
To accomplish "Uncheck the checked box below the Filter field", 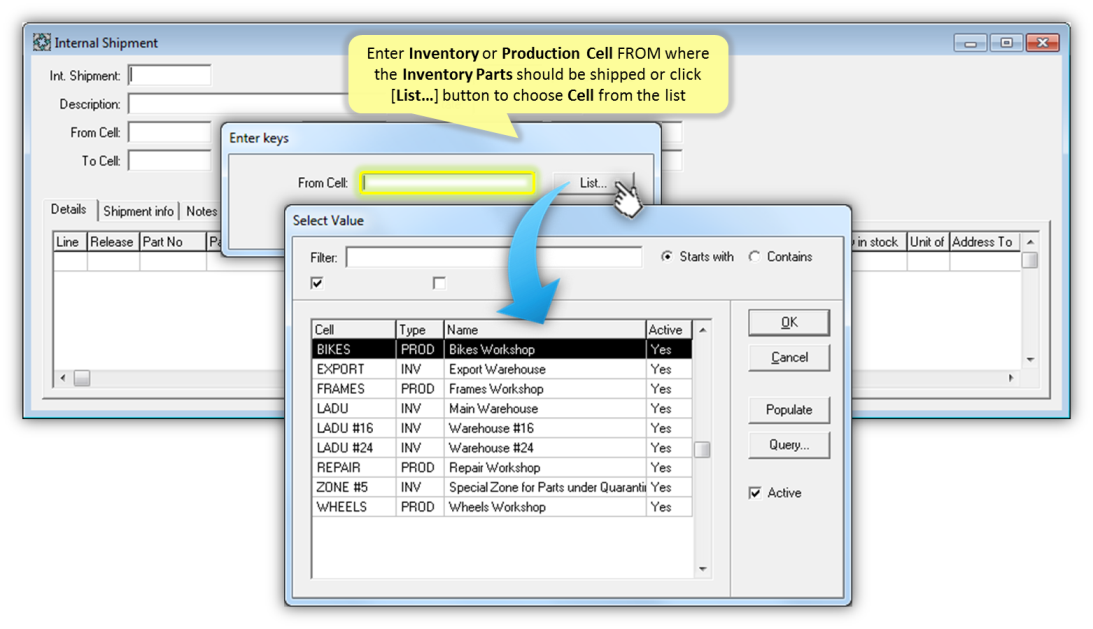I will 316,283.
